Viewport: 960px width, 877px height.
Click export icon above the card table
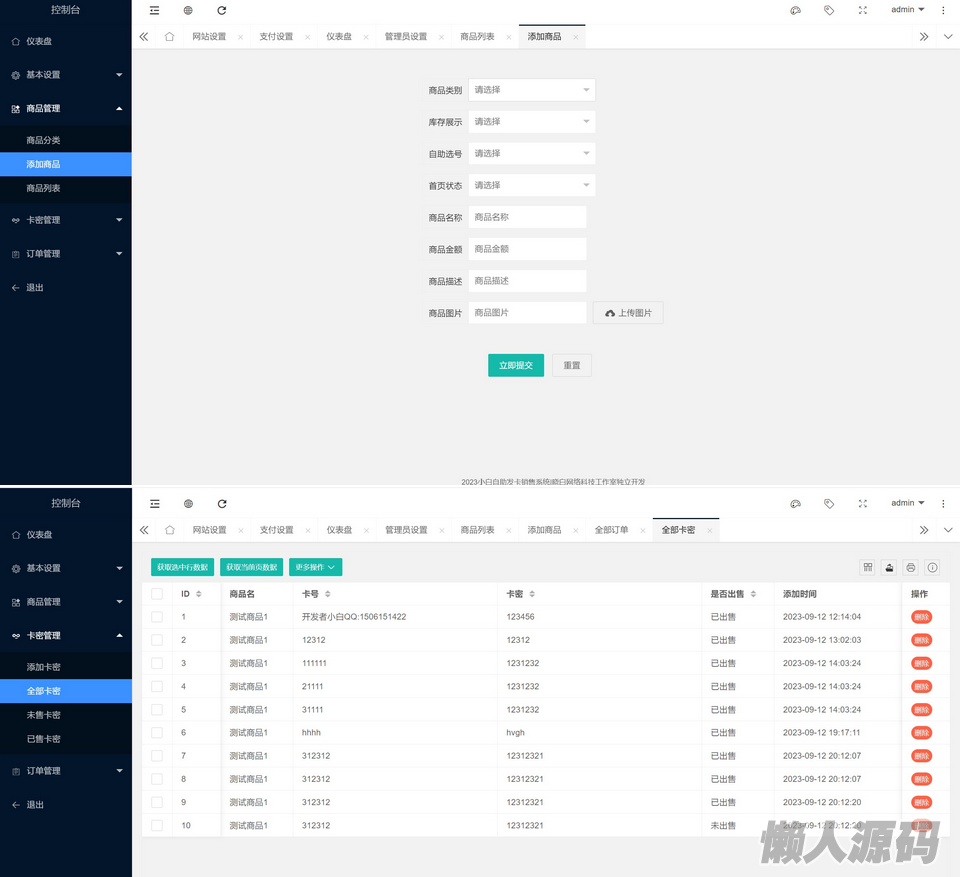pyautogui.click(x=890, y=567)
